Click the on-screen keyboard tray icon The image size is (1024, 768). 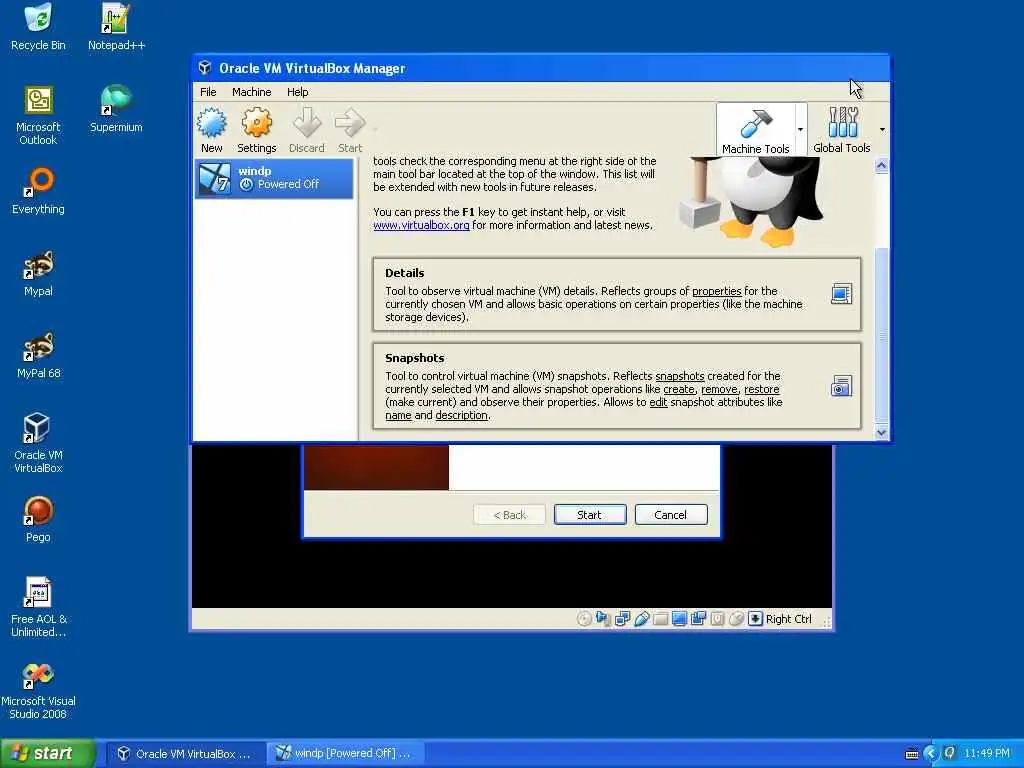pyautogui.click(x=912, y=754)
